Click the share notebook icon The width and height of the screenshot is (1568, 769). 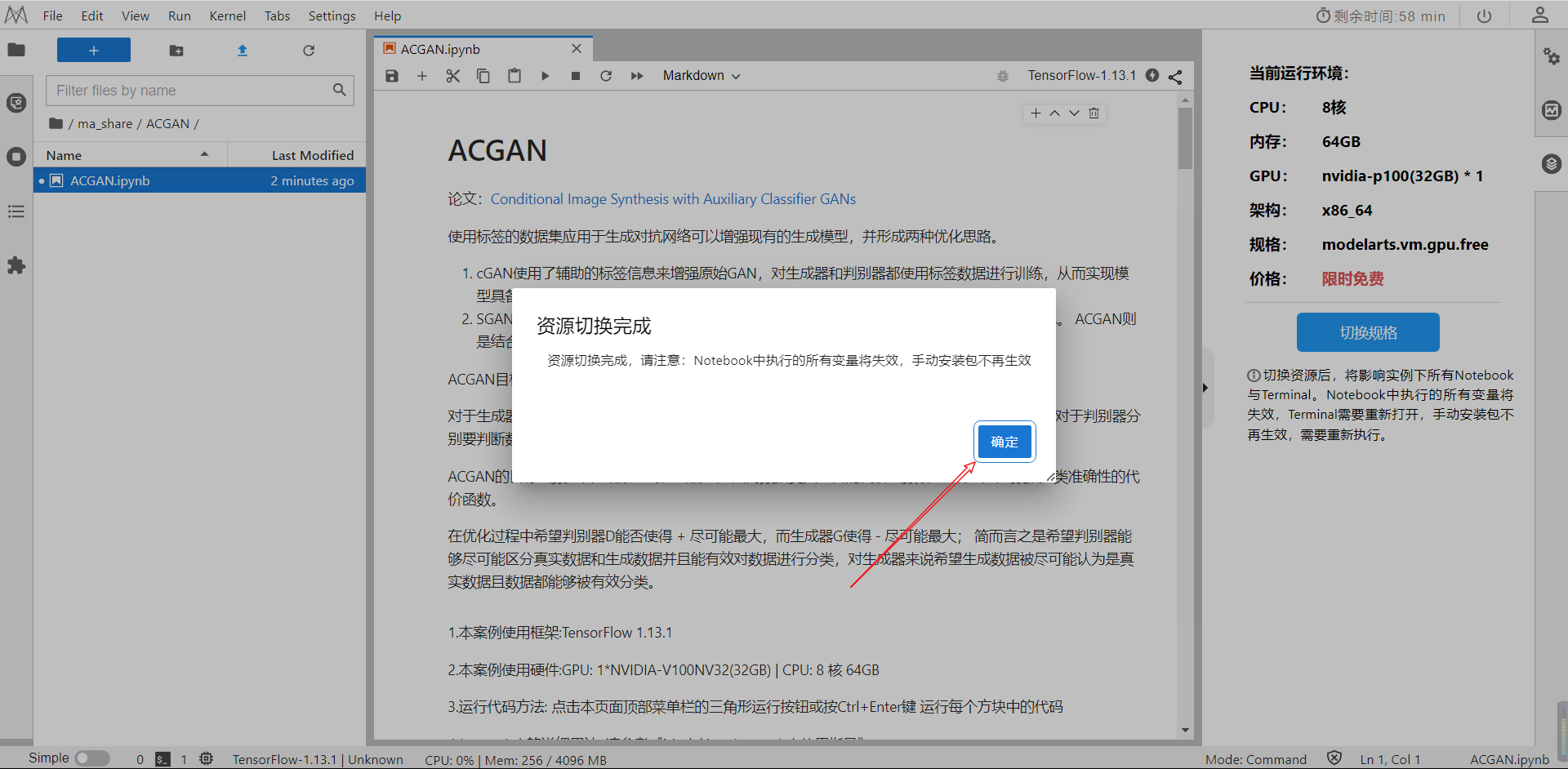click(1175, 77)
